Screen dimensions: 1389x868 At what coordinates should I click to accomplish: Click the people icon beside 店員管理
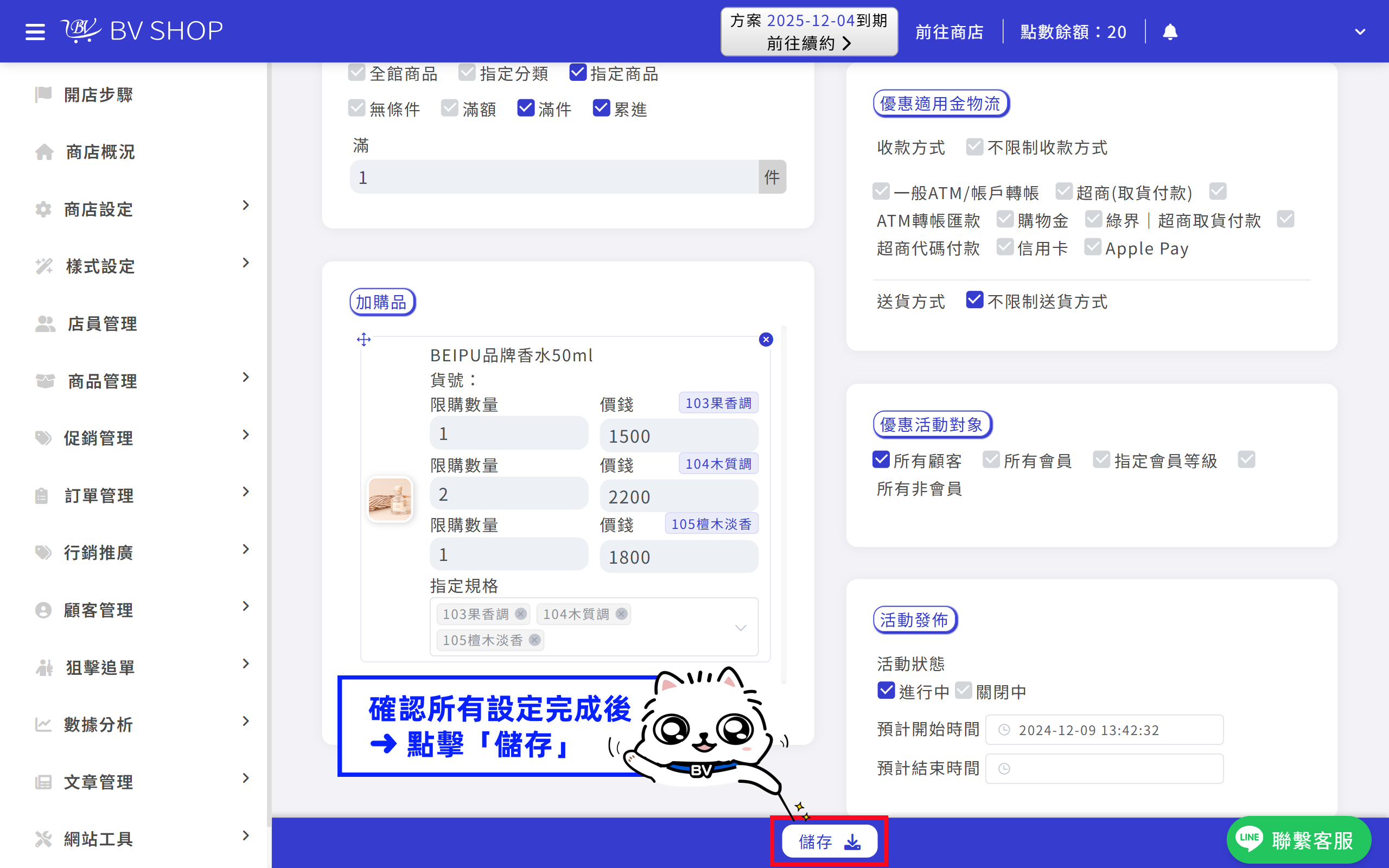coord(46,324)
